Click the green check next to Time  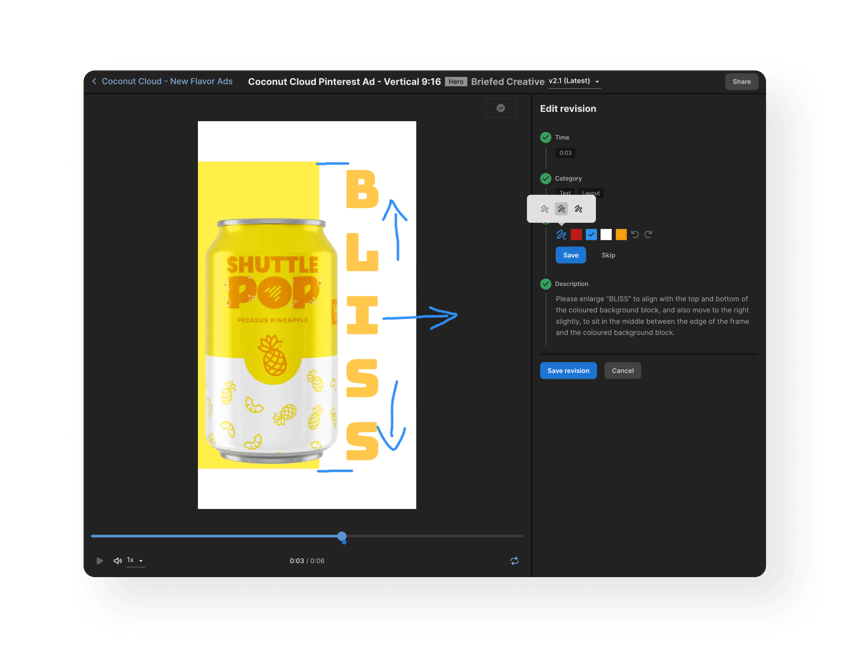545,138
